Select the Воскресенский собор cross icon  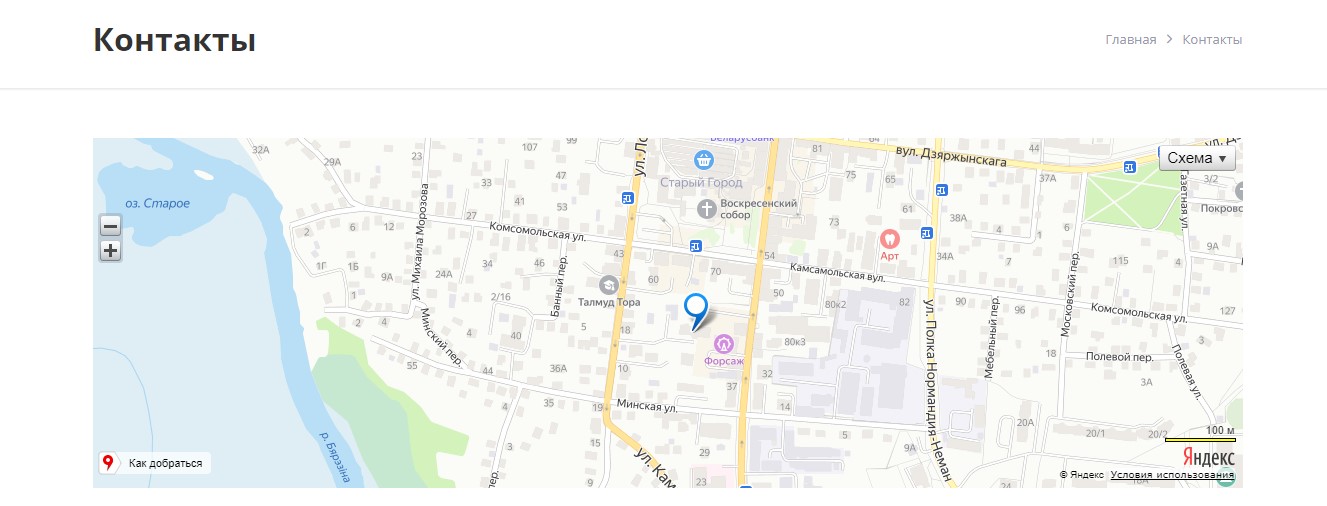(x=706, y=209)
